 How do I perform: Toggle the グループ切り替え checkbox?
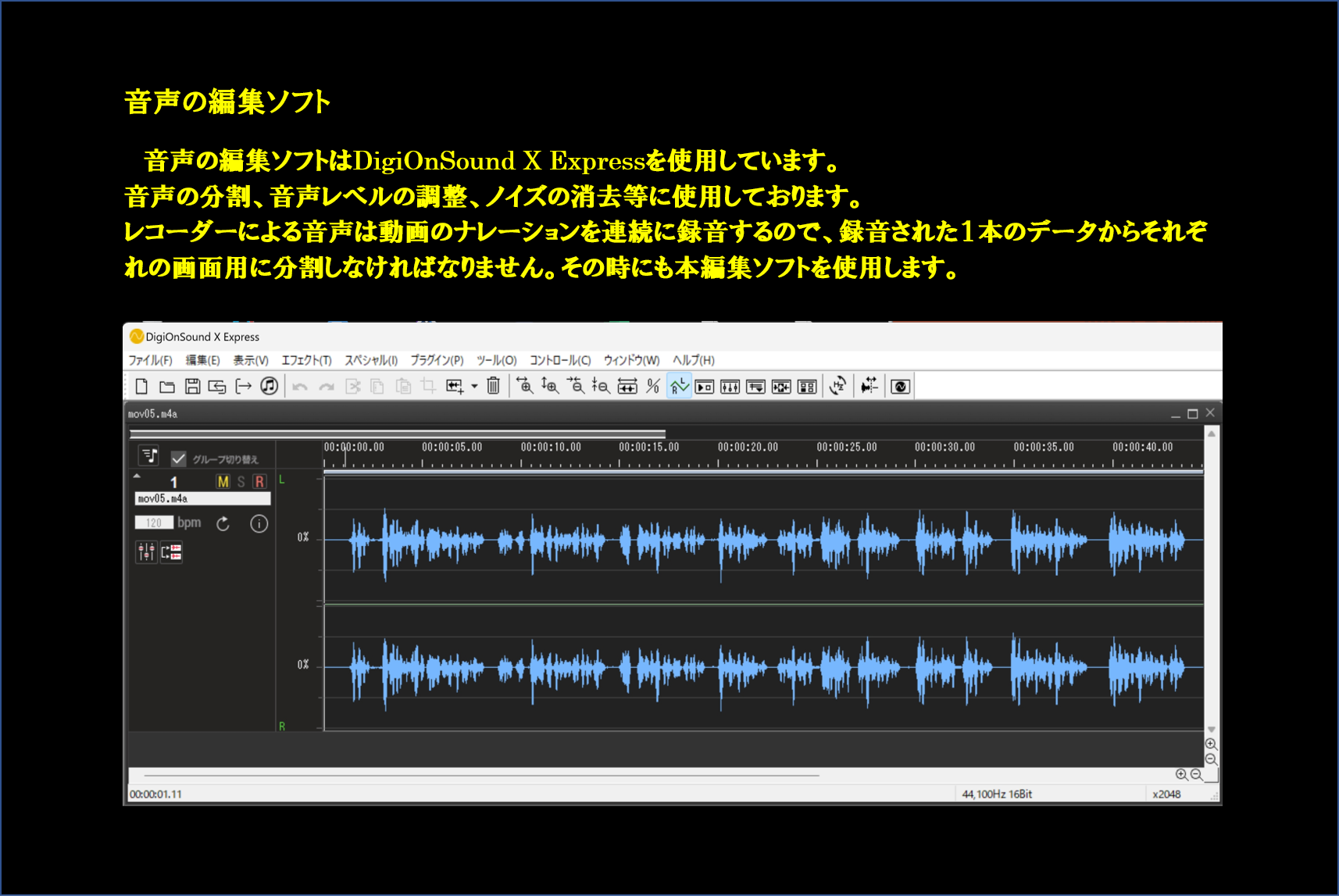click(x=179, y=459)
